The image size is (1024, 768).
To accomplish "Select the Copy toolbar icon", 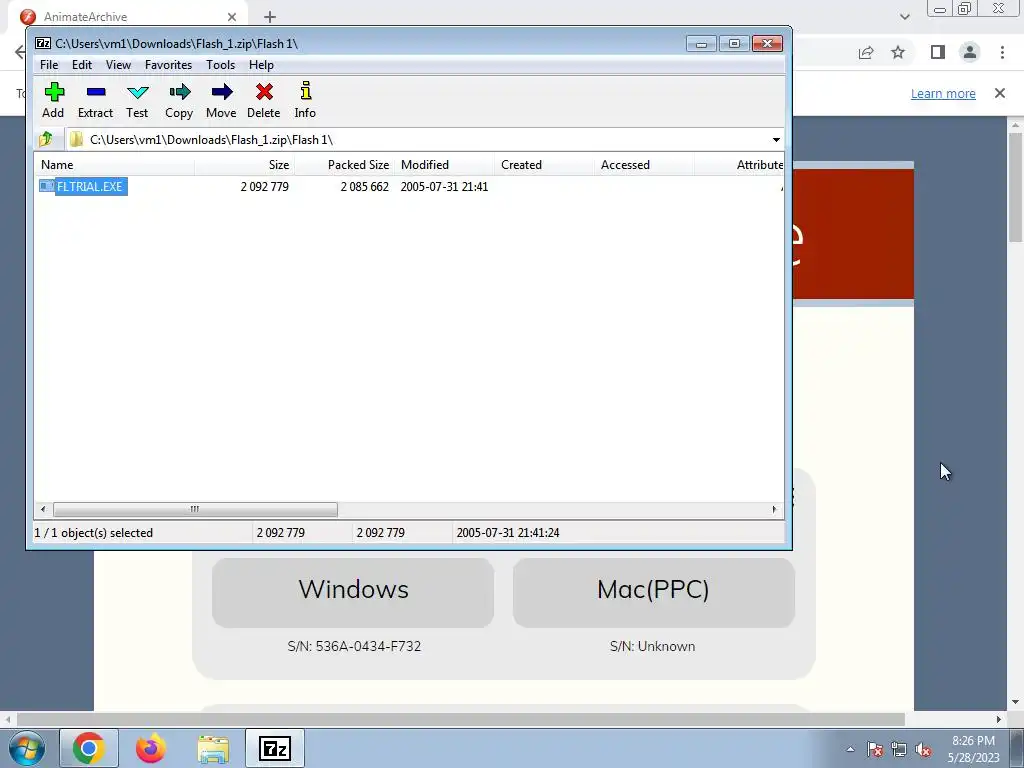I will [179, 100].
